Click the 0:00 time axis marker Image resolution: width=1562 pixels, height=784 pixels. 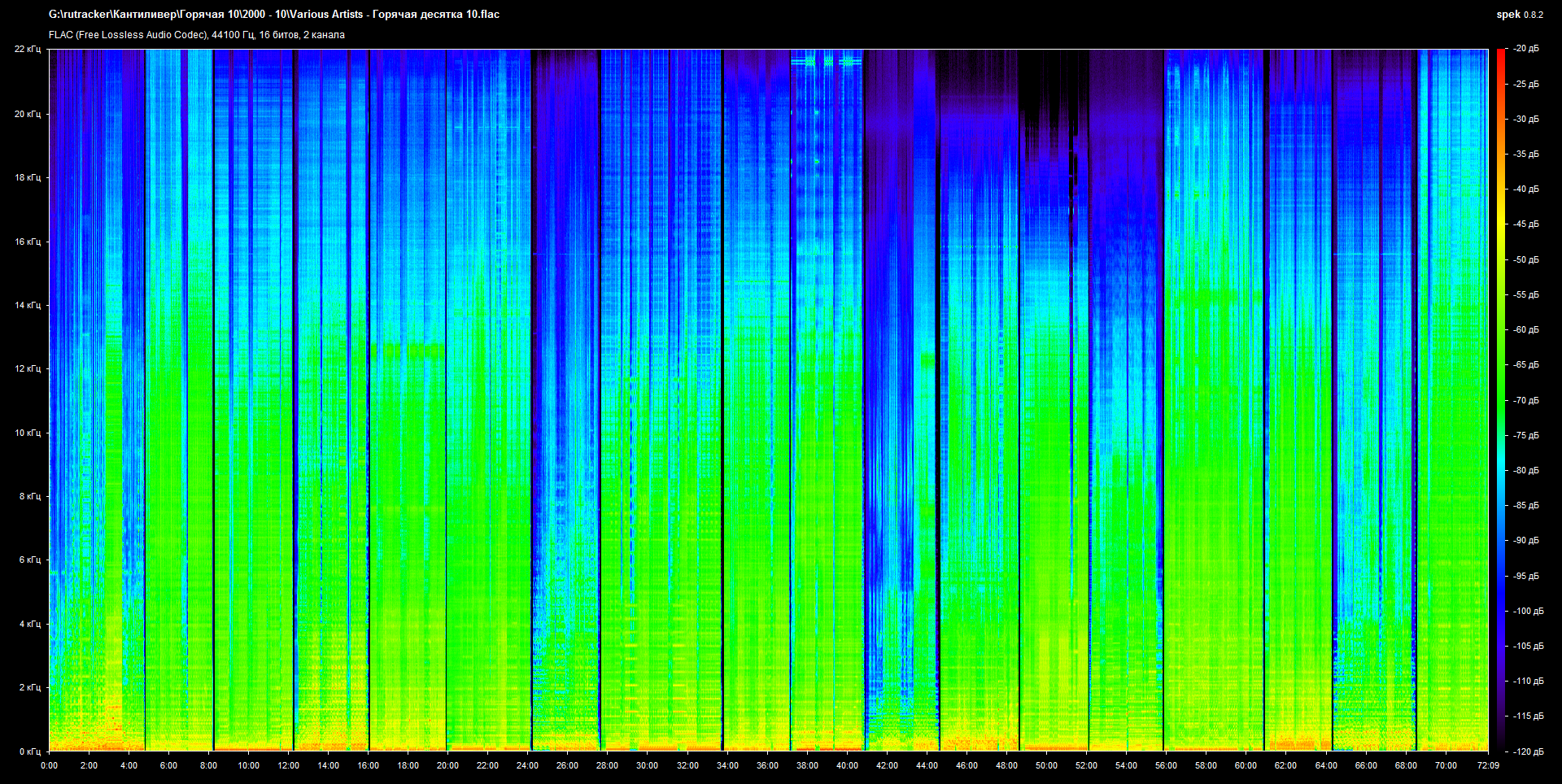click(x=49, y=765)
